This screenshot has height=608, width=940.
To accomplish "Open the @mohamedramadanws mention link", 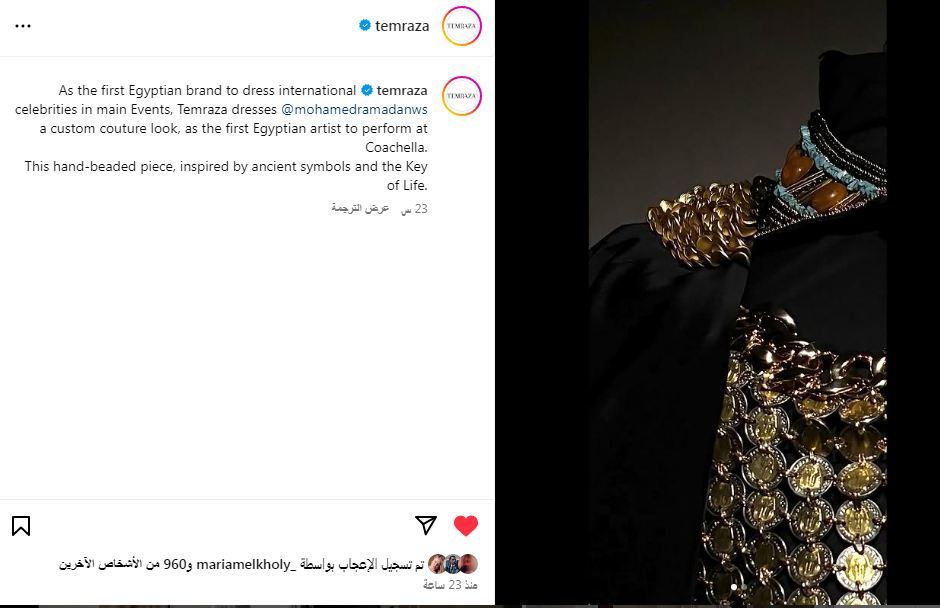I will 354,109.
